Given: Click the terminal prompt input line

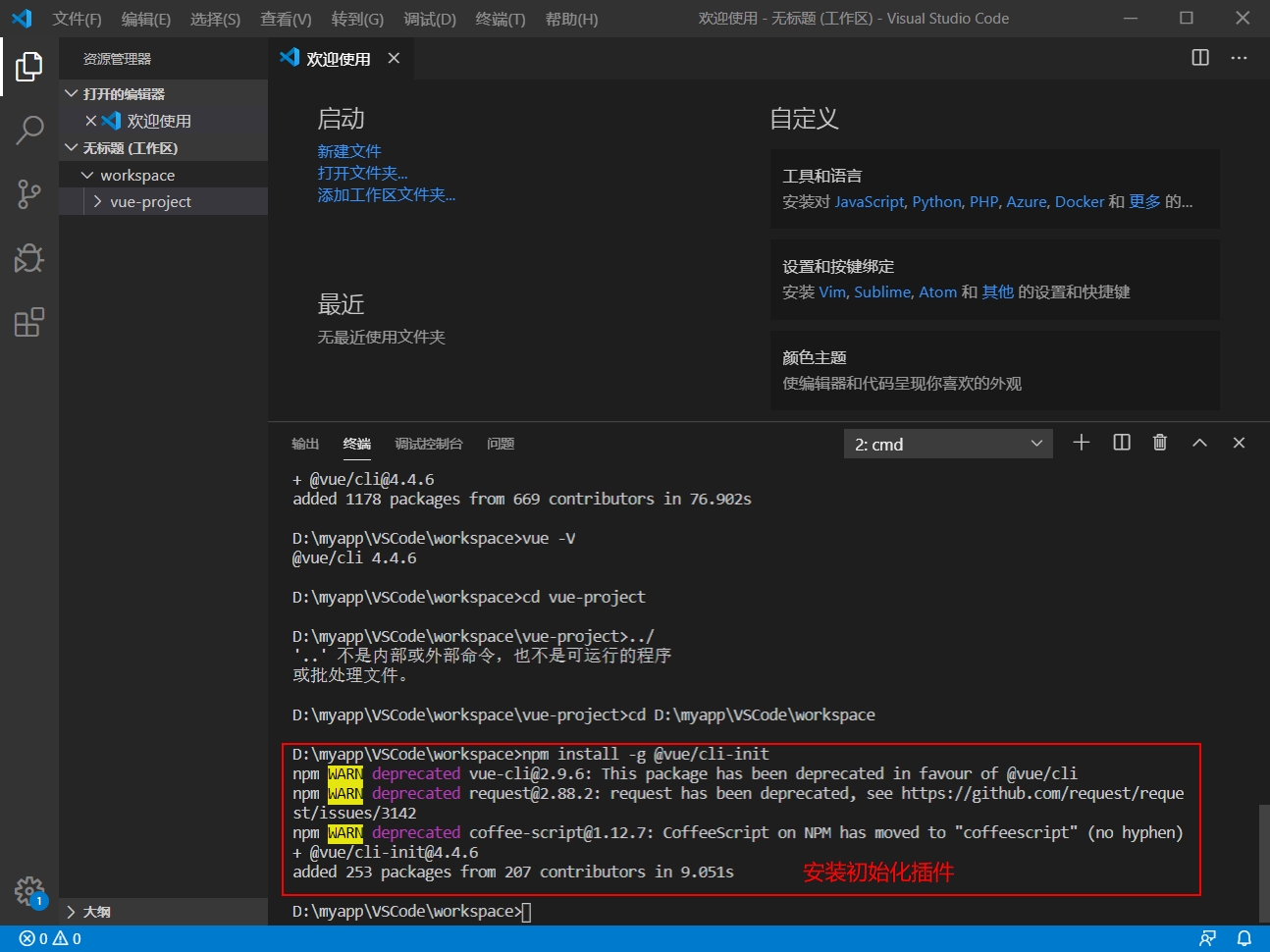Looking at the screenshot, I should 412,911.
